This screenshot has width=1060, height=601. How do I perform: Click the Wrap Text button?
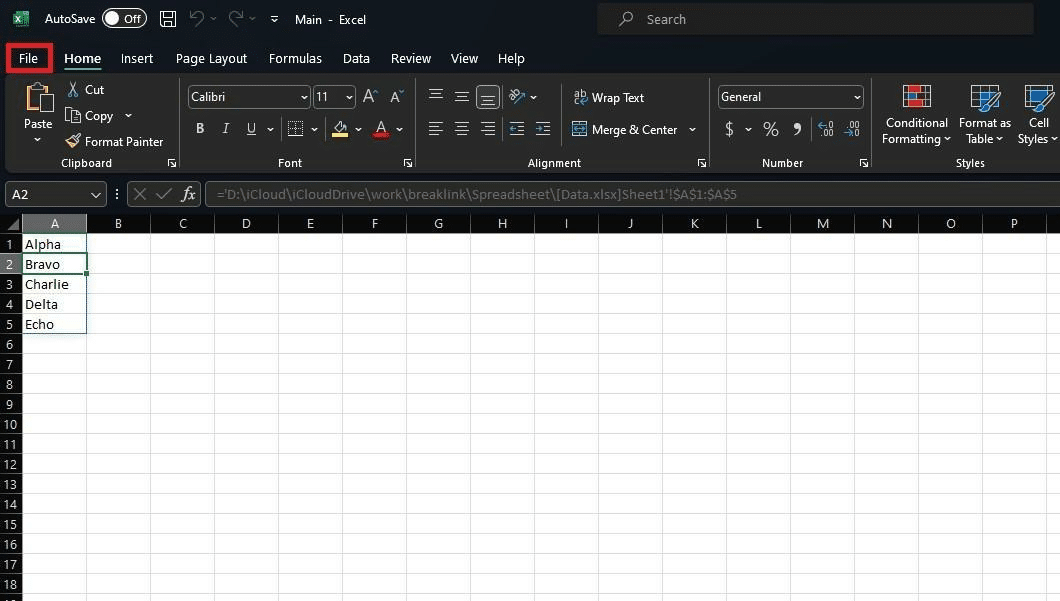[608, 98]
